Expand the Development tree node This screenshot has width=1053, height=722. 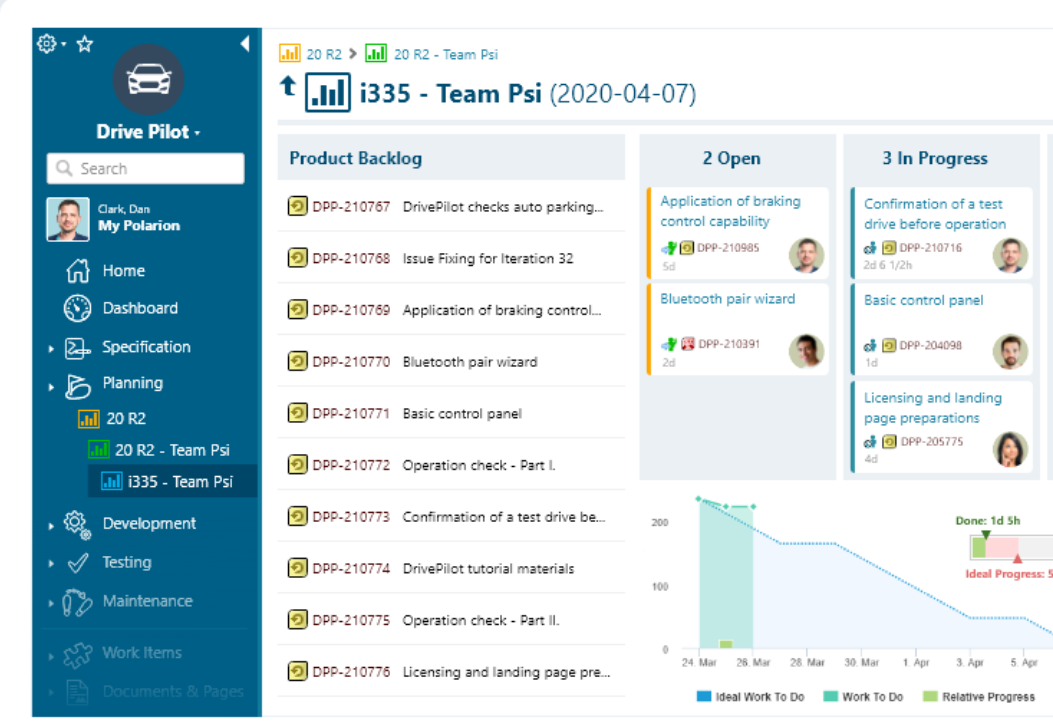tap(51, 526)
